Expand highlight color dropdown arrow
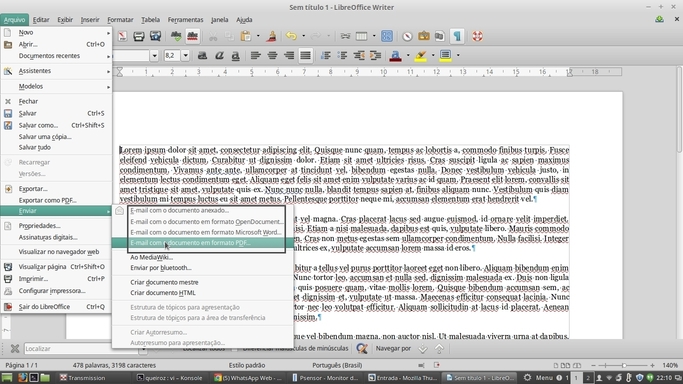The height and width of the screenshot is (384, 683). tap(433, 55)
